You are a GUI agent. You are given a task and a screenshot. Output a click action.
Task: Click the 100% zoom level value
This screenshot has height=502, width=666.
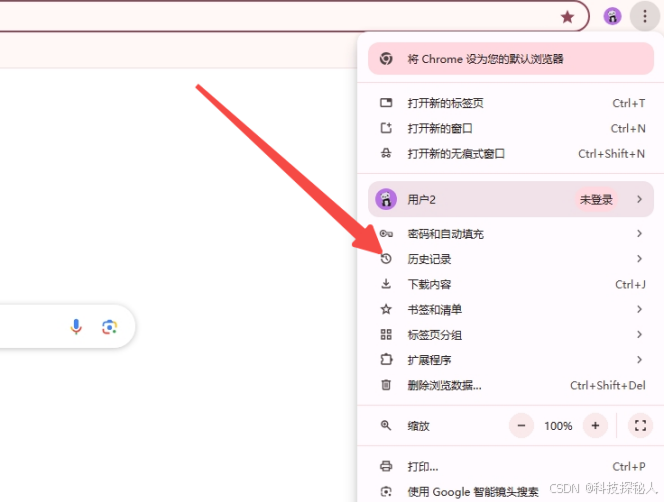pos(558,426)
